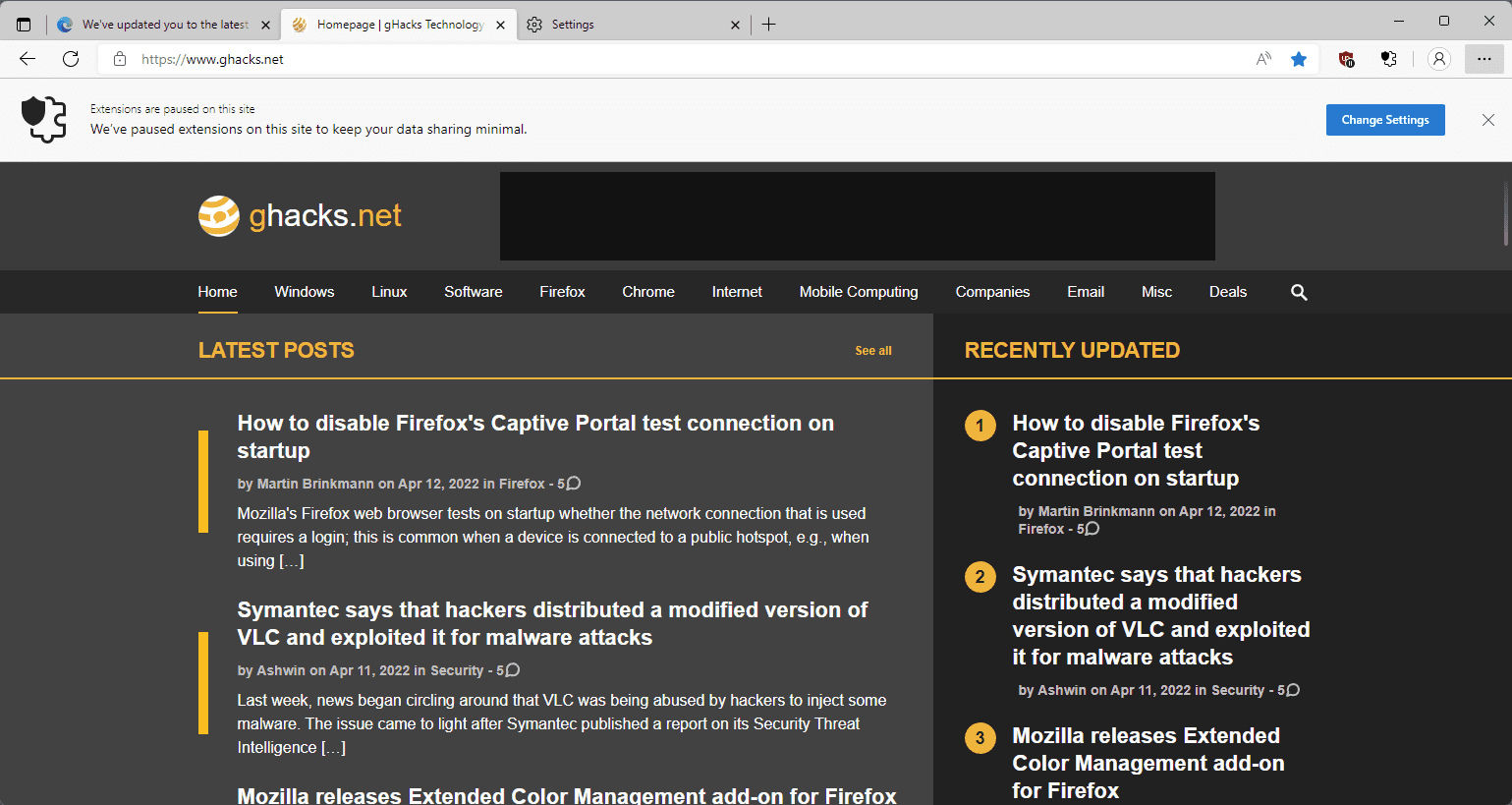Screen dimensions: 1512x805
Task: Dismiss the extensions paused notification bar
Action: pos(1487,120)
